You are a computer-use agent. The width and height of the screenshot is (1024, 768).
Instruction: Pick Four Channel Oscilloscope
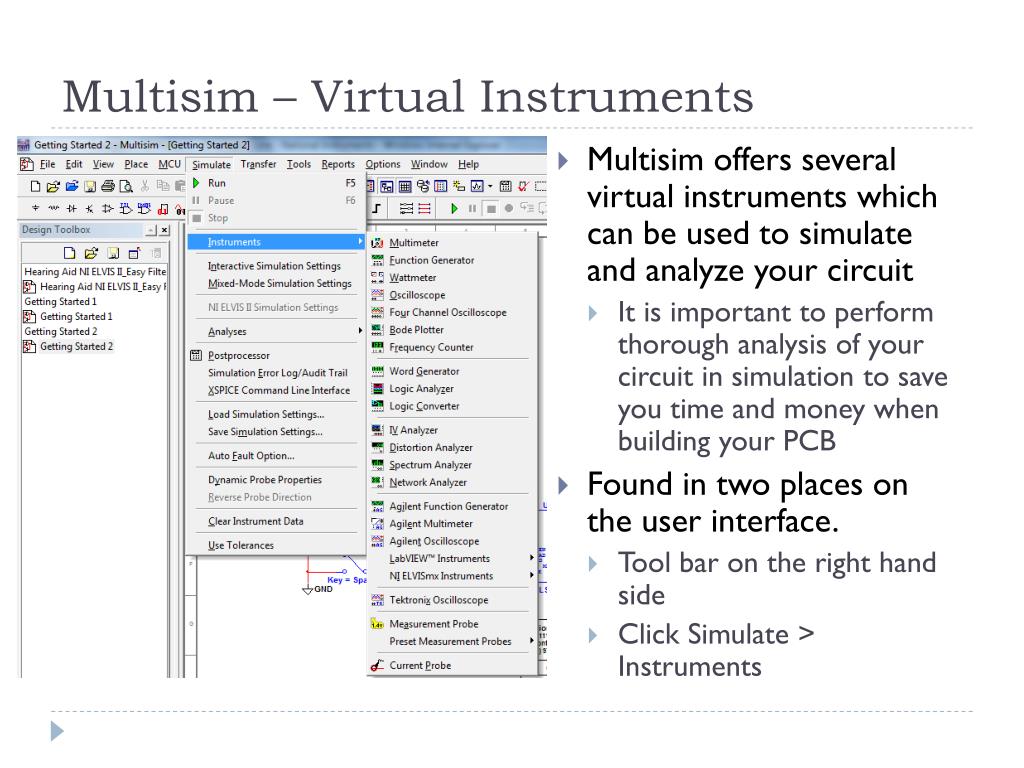coord(452,312)
